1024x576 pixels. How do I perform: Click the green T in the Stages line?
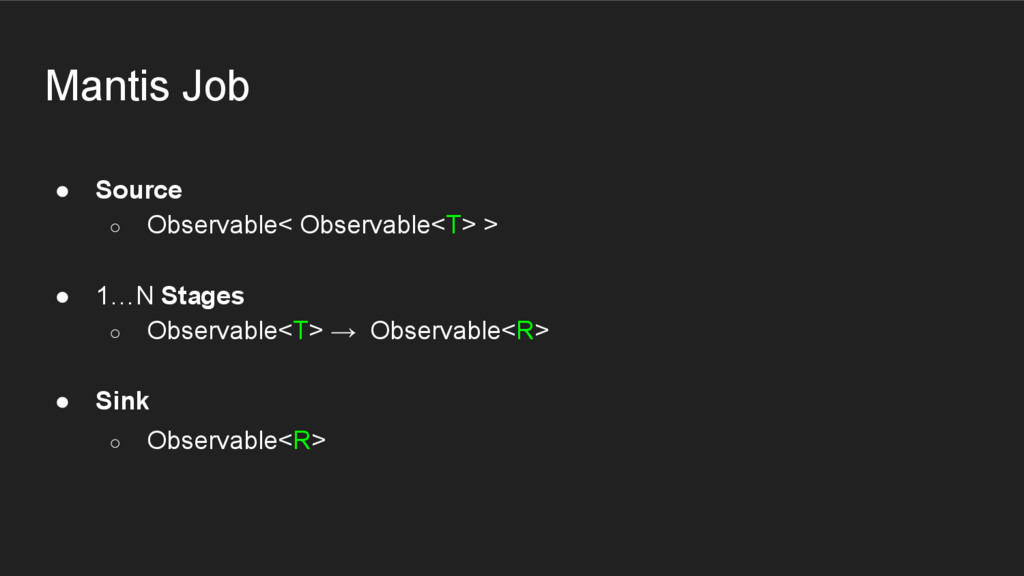point(301,331)
